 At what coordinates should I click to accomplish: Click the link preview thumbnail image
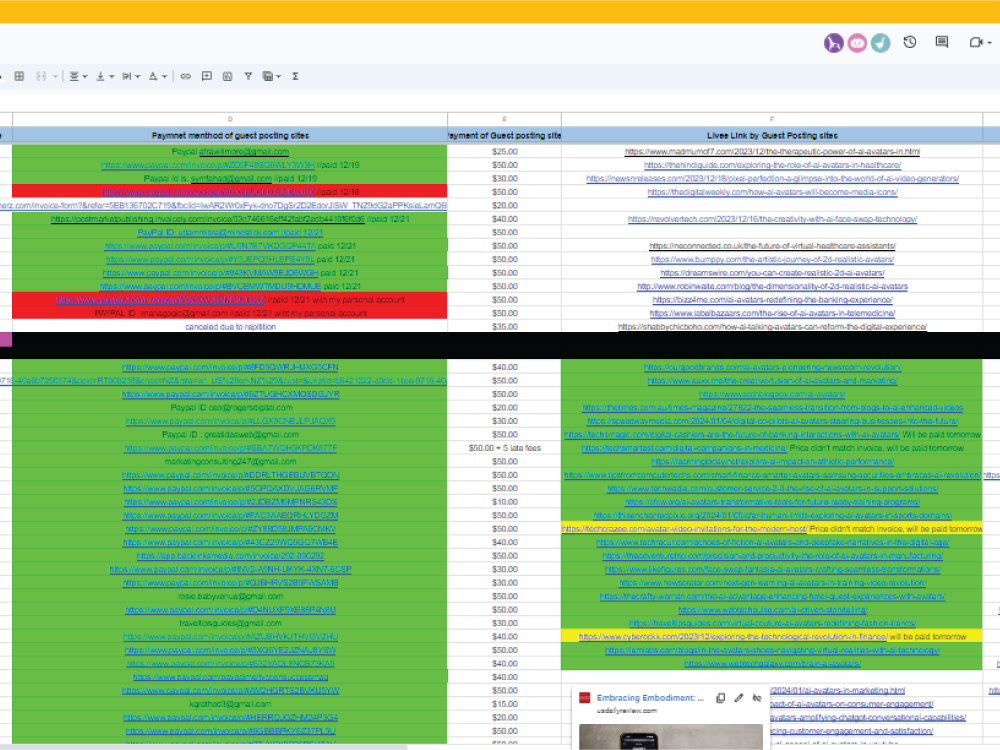671,737
